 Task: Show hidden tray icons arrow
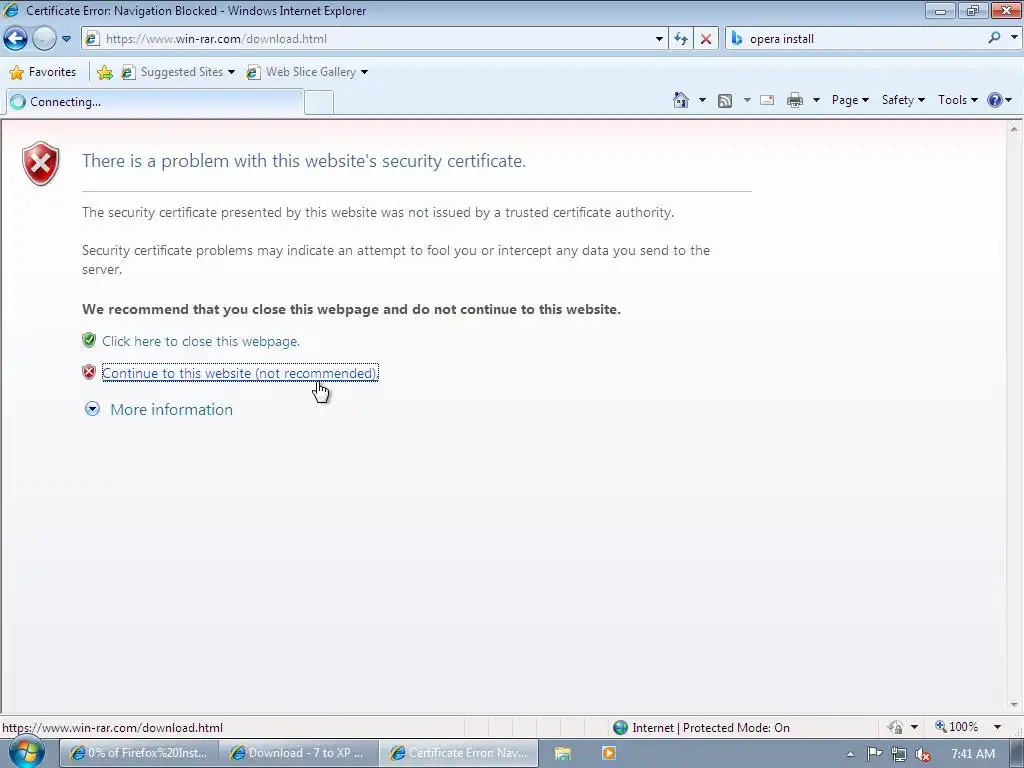pos(850,754)
